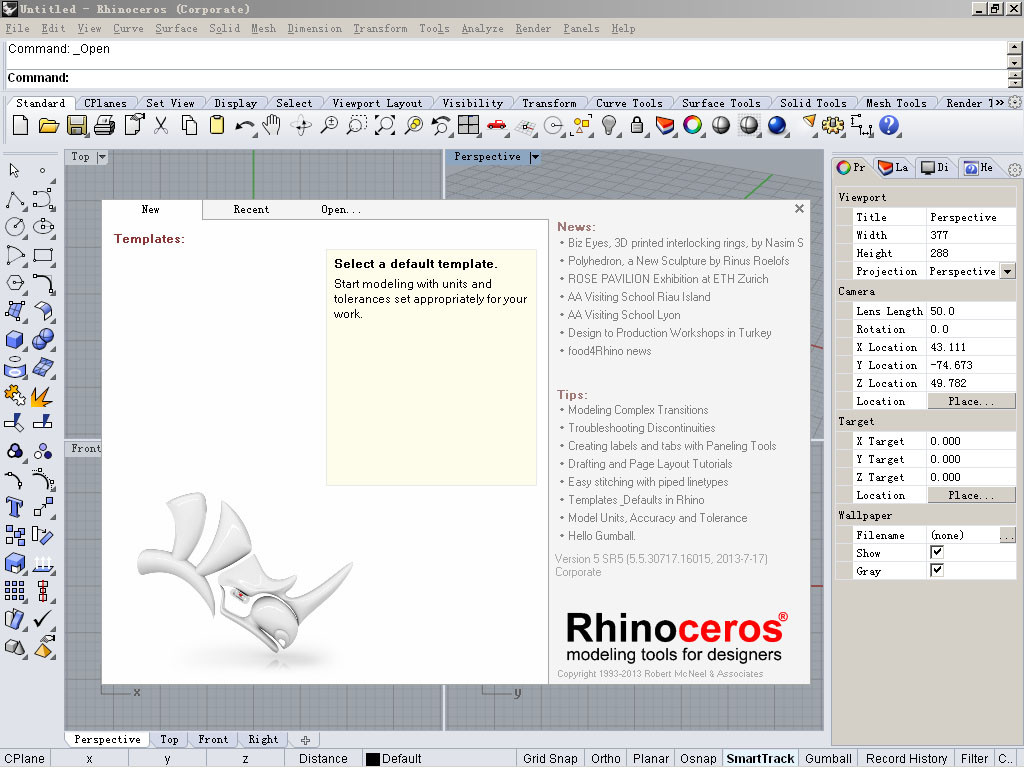
Task: Click the New file icon in toolbar
Action: (20, 125)
